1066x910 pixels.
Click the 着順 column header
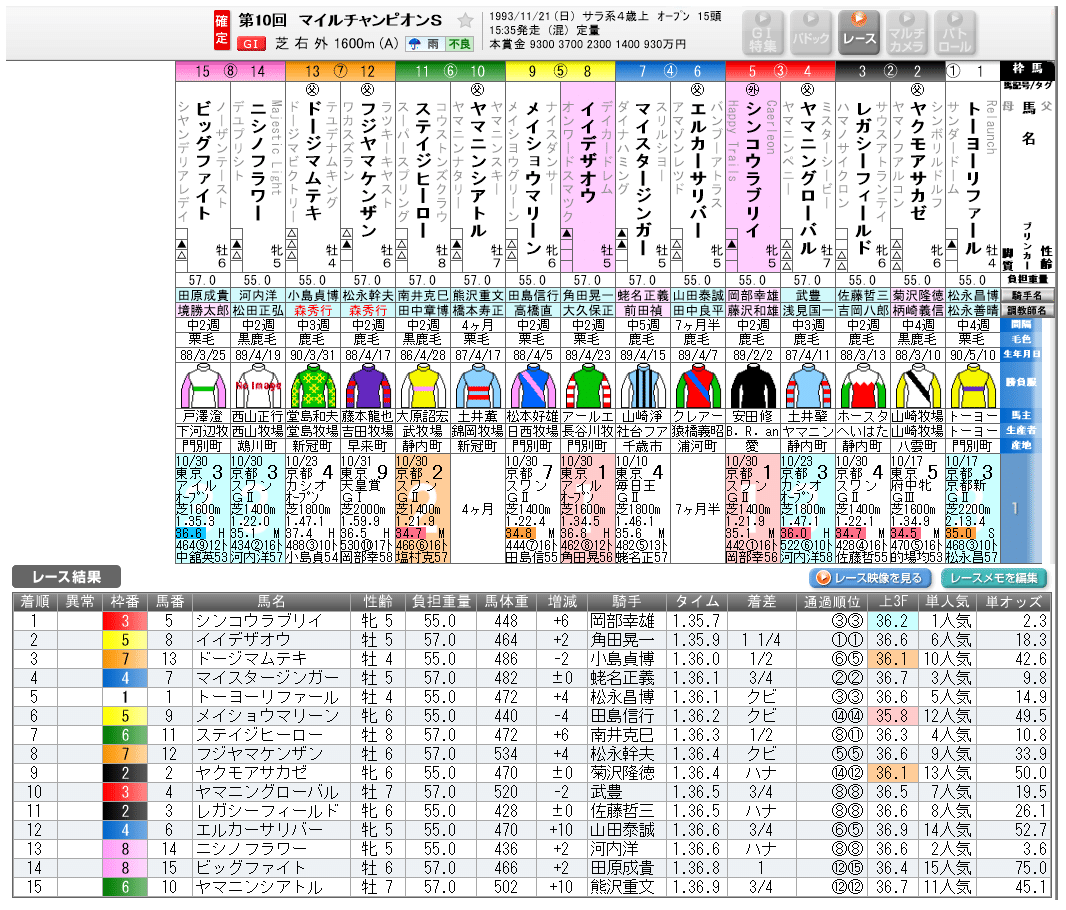click(x=35, y=601)
